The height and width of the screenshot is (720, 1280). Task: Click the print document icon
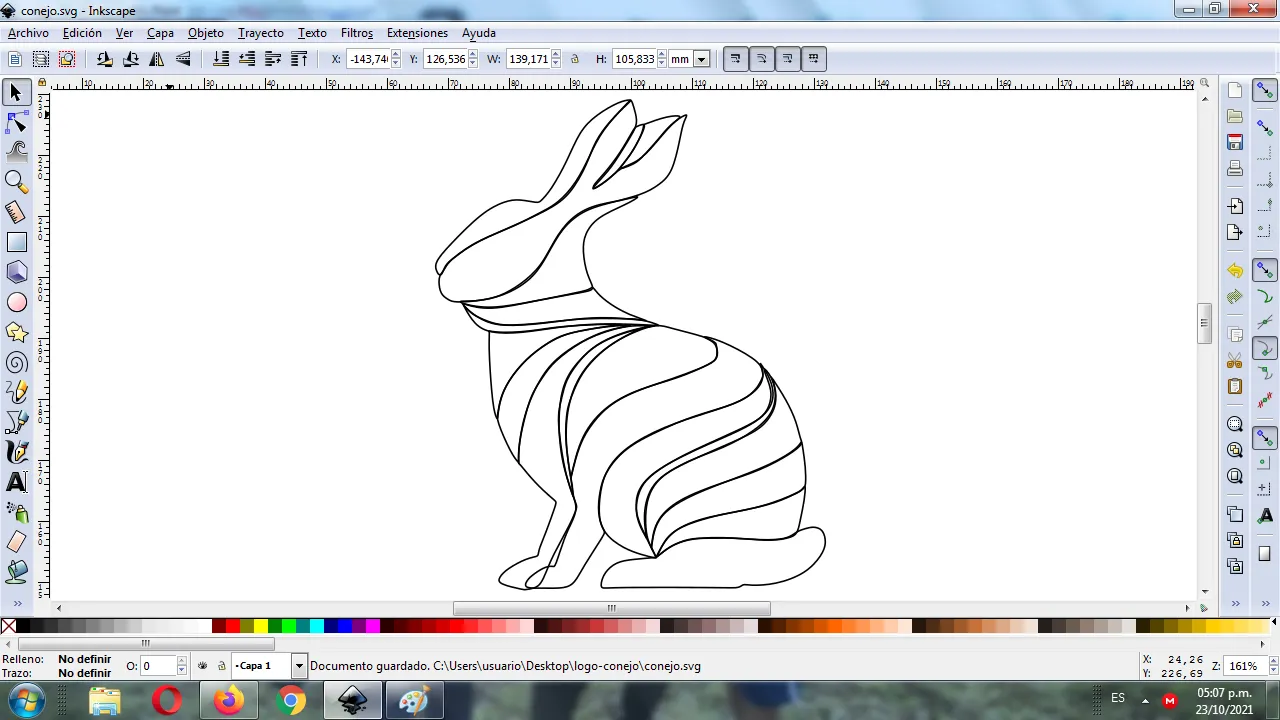[x=1235, y=168]
